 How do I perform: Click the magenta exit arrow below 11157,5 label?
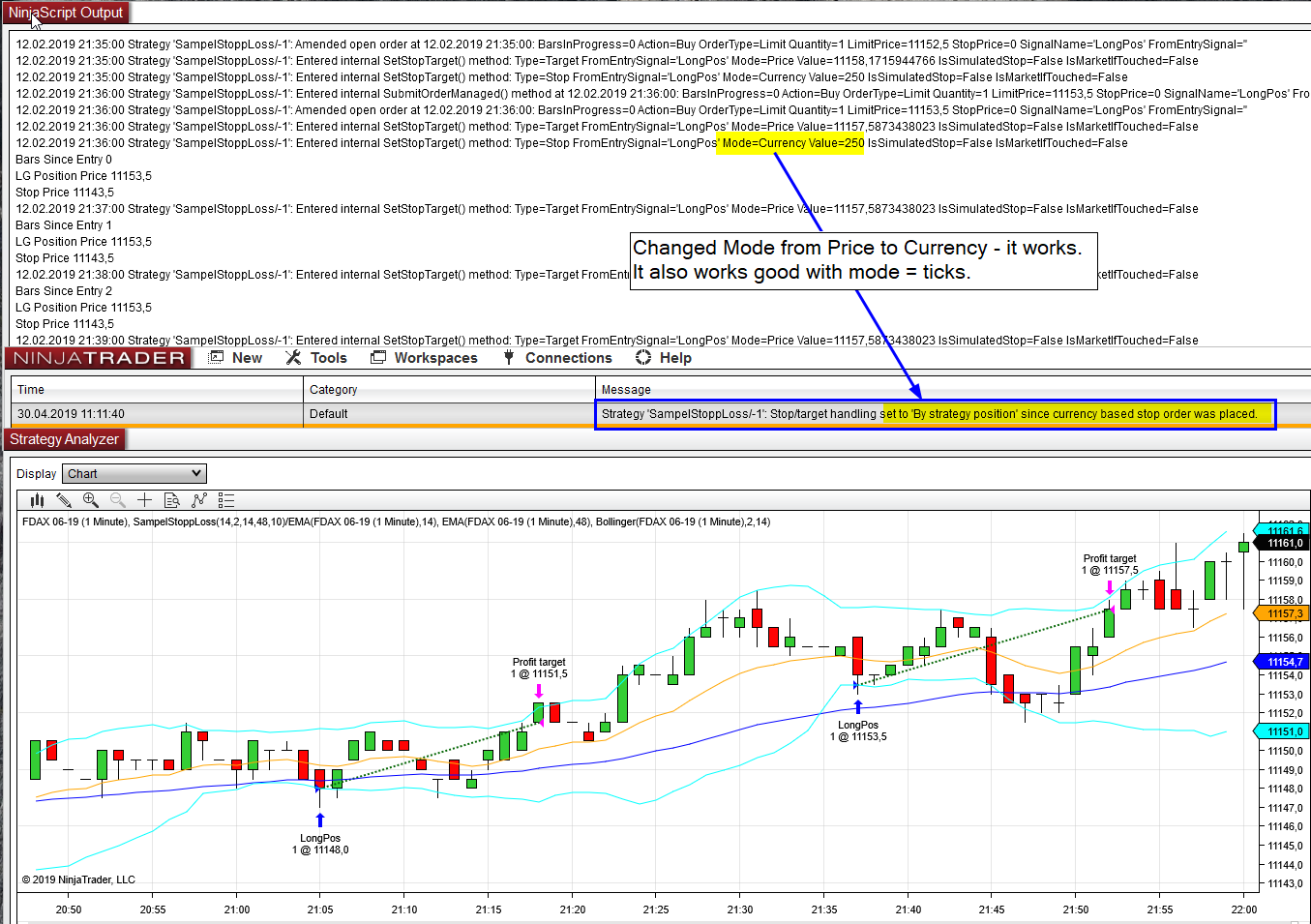(x=1110, y=587)
